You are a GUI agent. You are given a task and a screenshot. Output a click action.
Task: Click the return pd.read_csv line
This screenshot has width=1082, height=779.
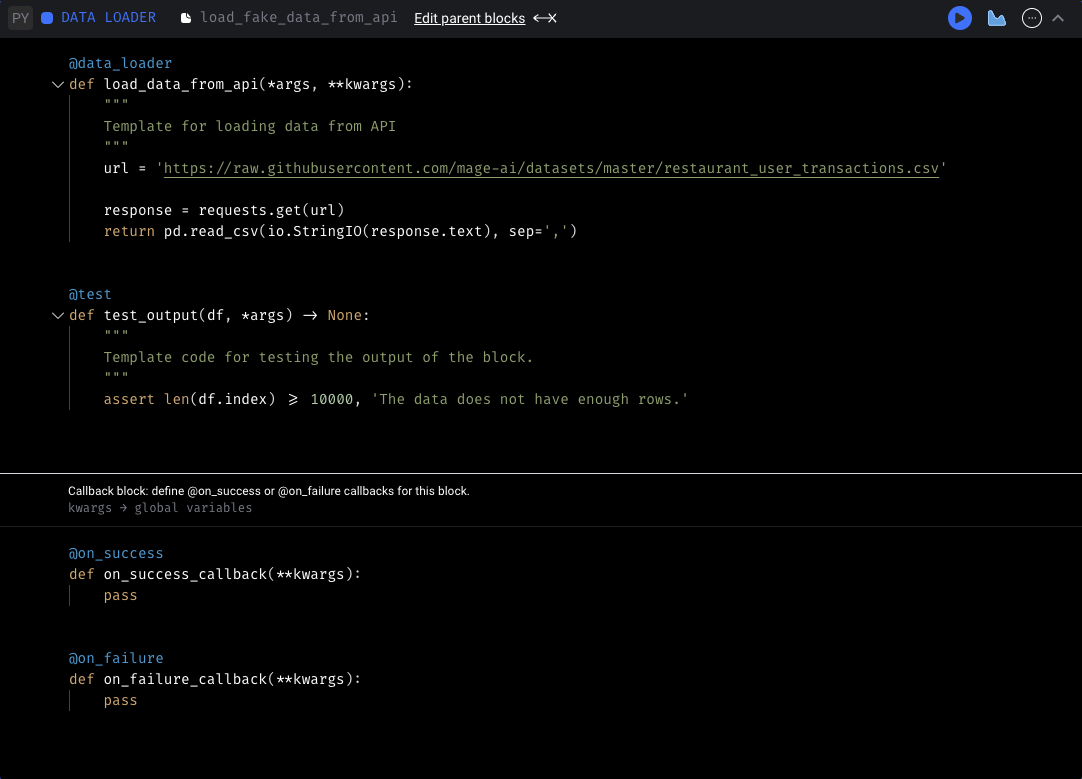(340, 231)
